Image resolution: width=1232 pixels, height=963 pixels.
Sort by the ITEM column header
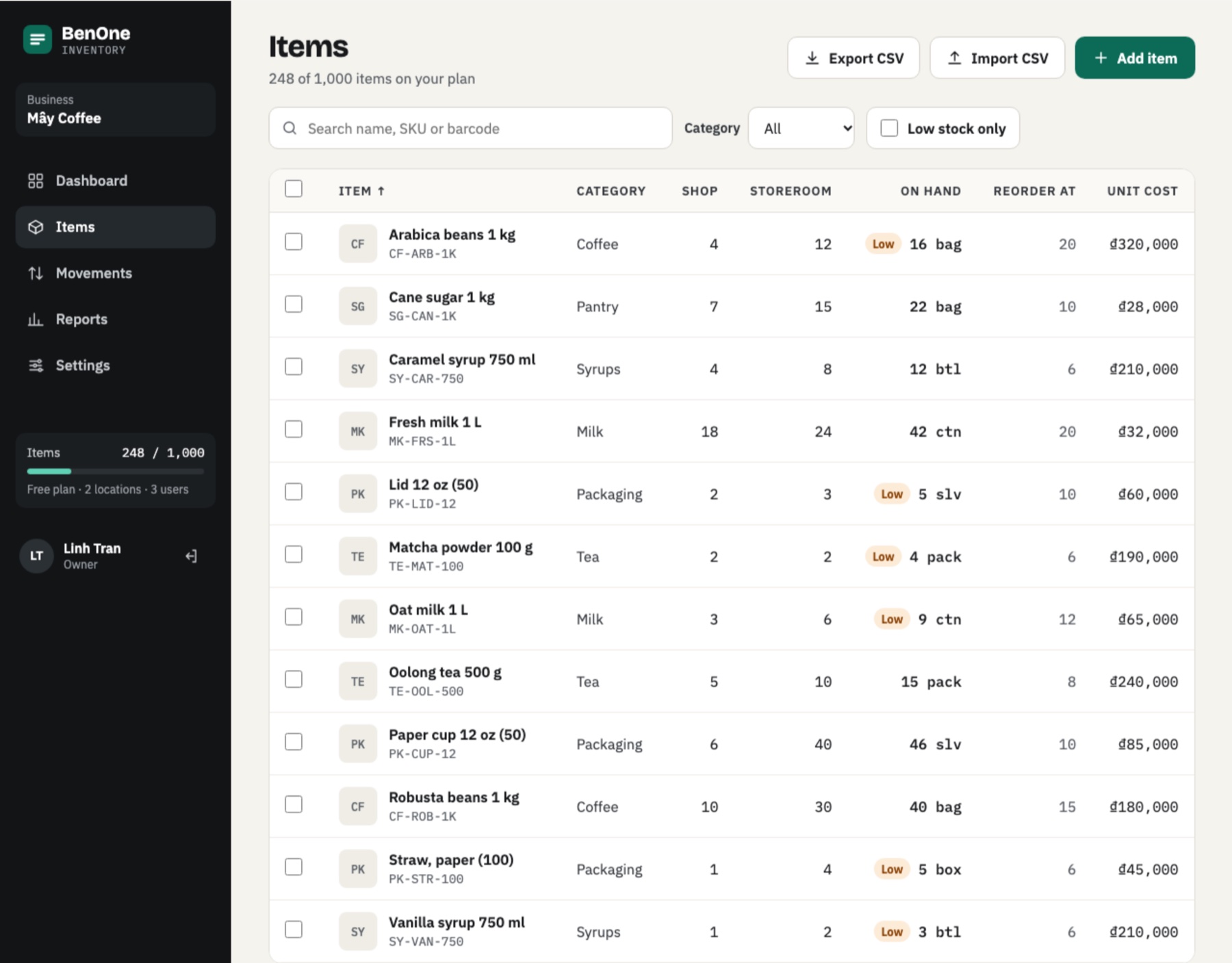pyautogui.click(x=361, y=191)
